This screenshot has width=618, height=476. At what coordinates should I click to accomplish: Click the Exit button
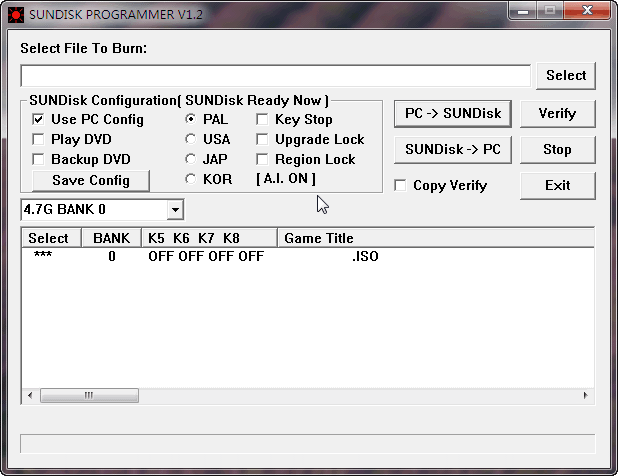(x=558, y=185)
